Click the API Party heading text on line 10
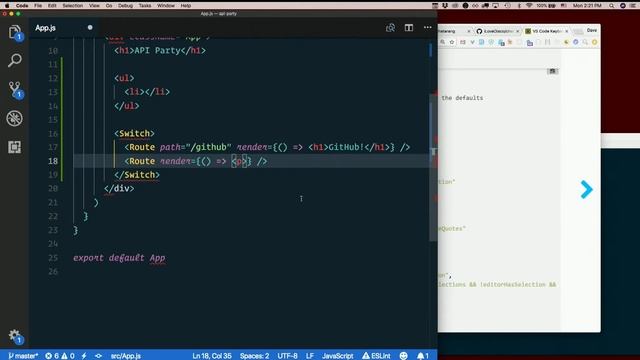640x360 pixels. [x=157, y=51]
